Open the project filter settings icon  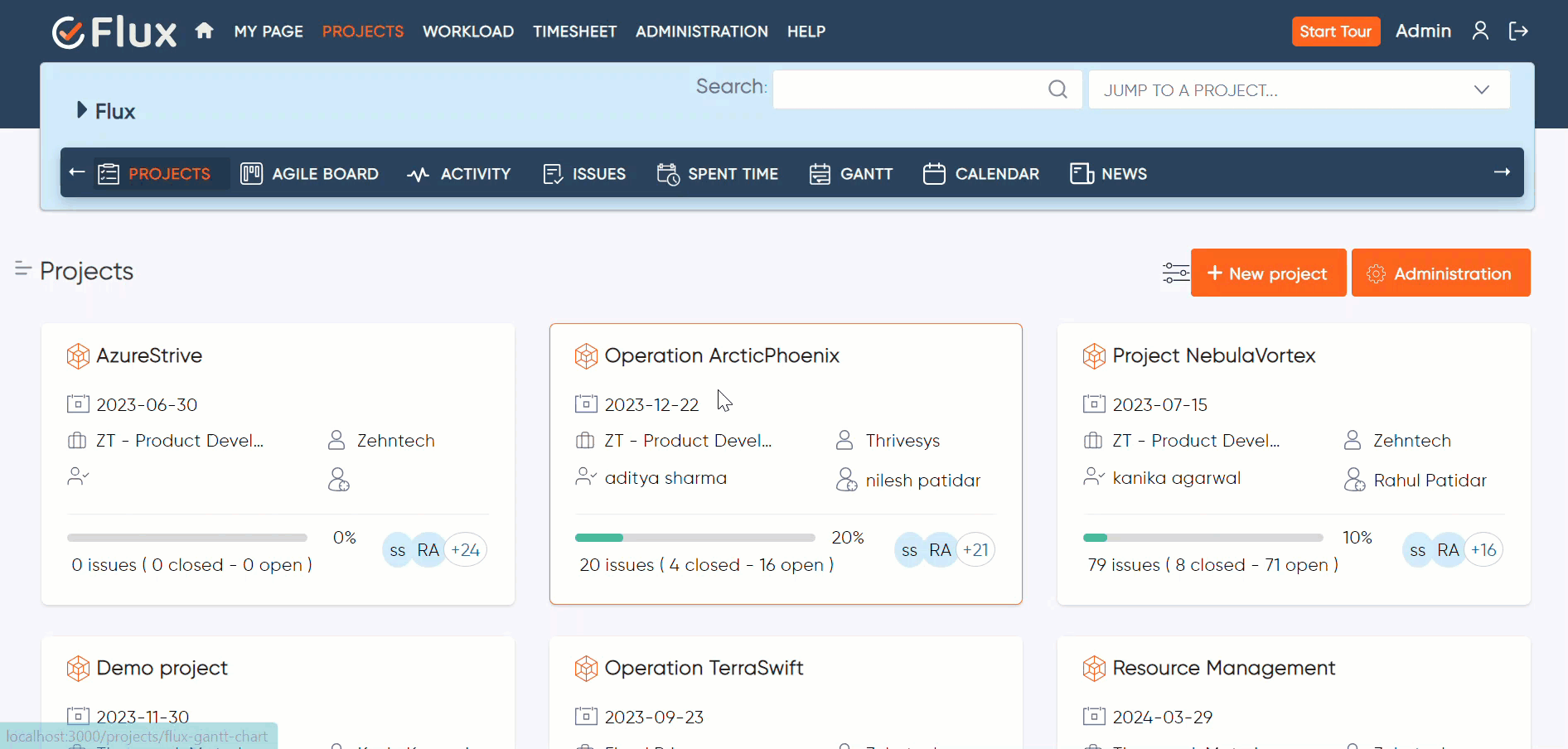(1175, 273)
